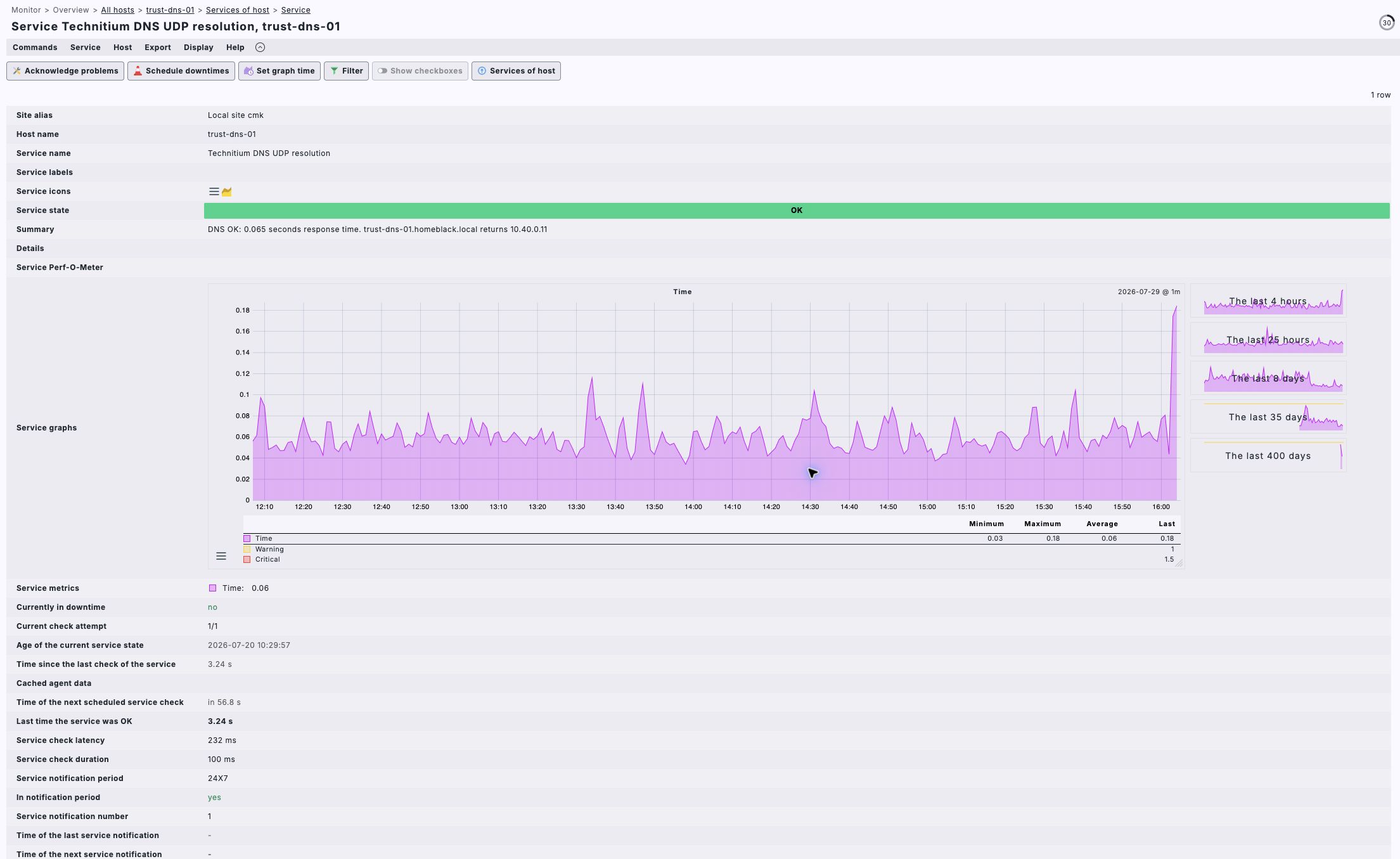Select The last 8 days graph thumbnail
Image resolution: width=1400 pixels, height=859 pixels.
coord(1268,378)
